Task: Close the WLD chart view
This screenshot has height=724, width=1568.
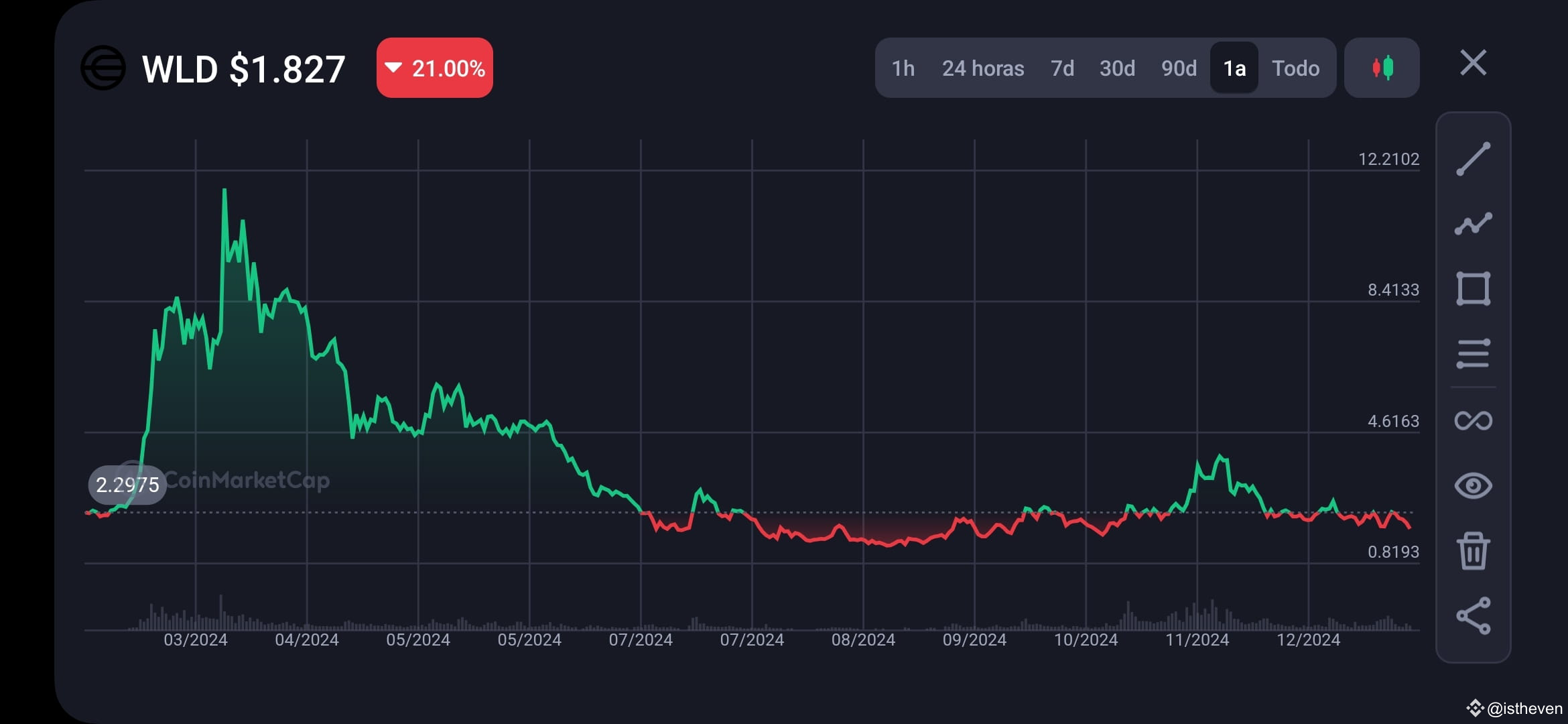Action: click(x=1473, y=63)
